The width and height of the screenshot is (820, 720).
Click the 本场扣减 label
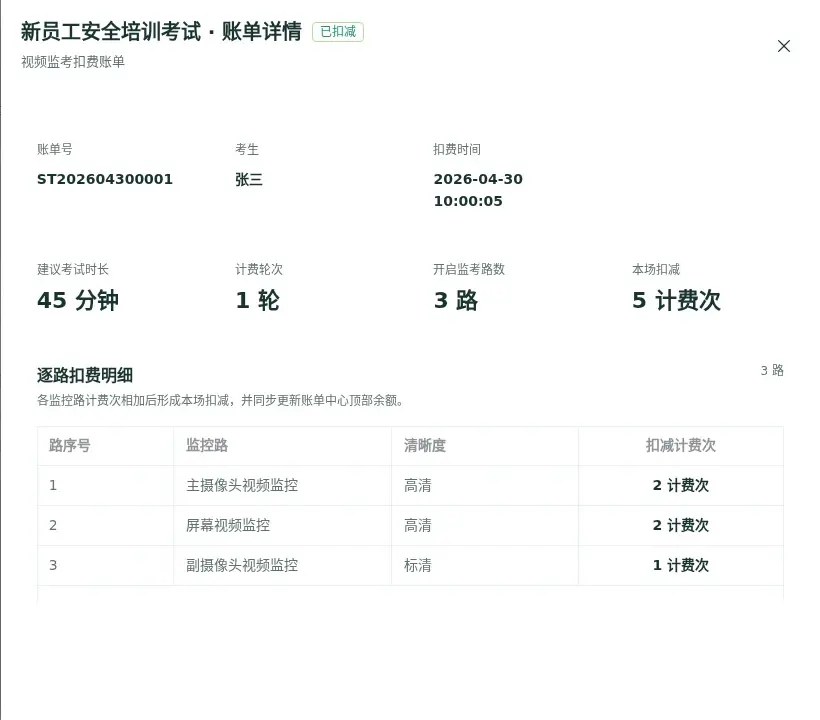point(656,269)
